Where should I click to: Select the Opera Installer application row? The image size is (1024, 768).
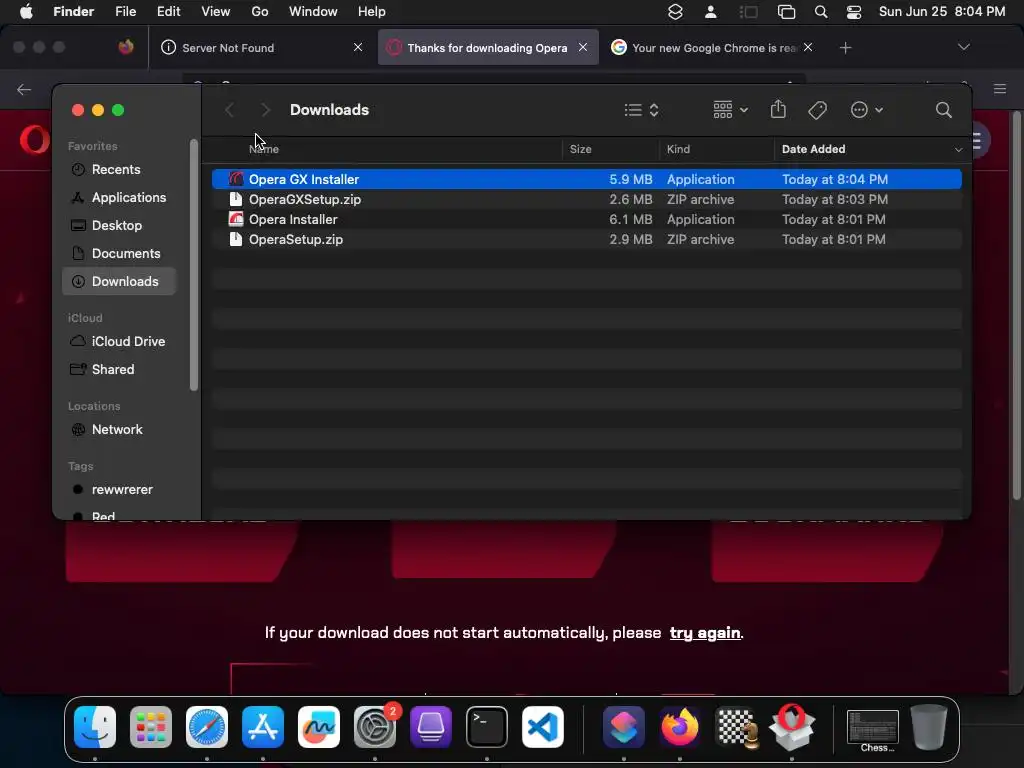(x=586, y=219)
